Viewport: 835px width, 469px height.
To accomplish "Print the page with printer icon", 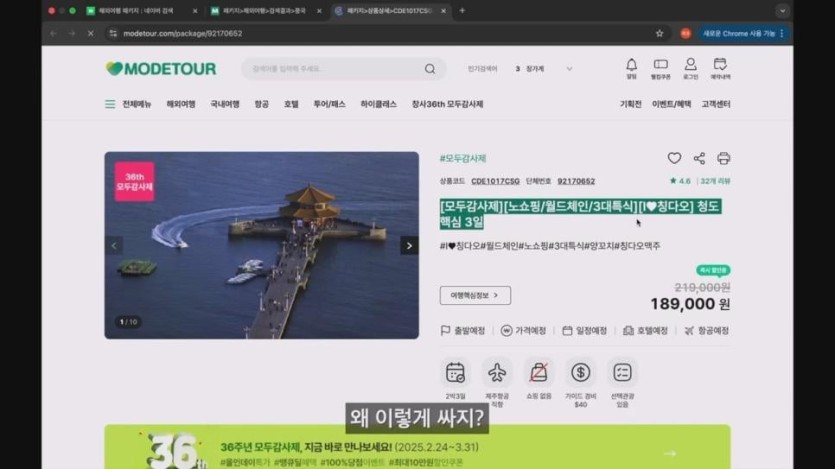I will 723,158.
